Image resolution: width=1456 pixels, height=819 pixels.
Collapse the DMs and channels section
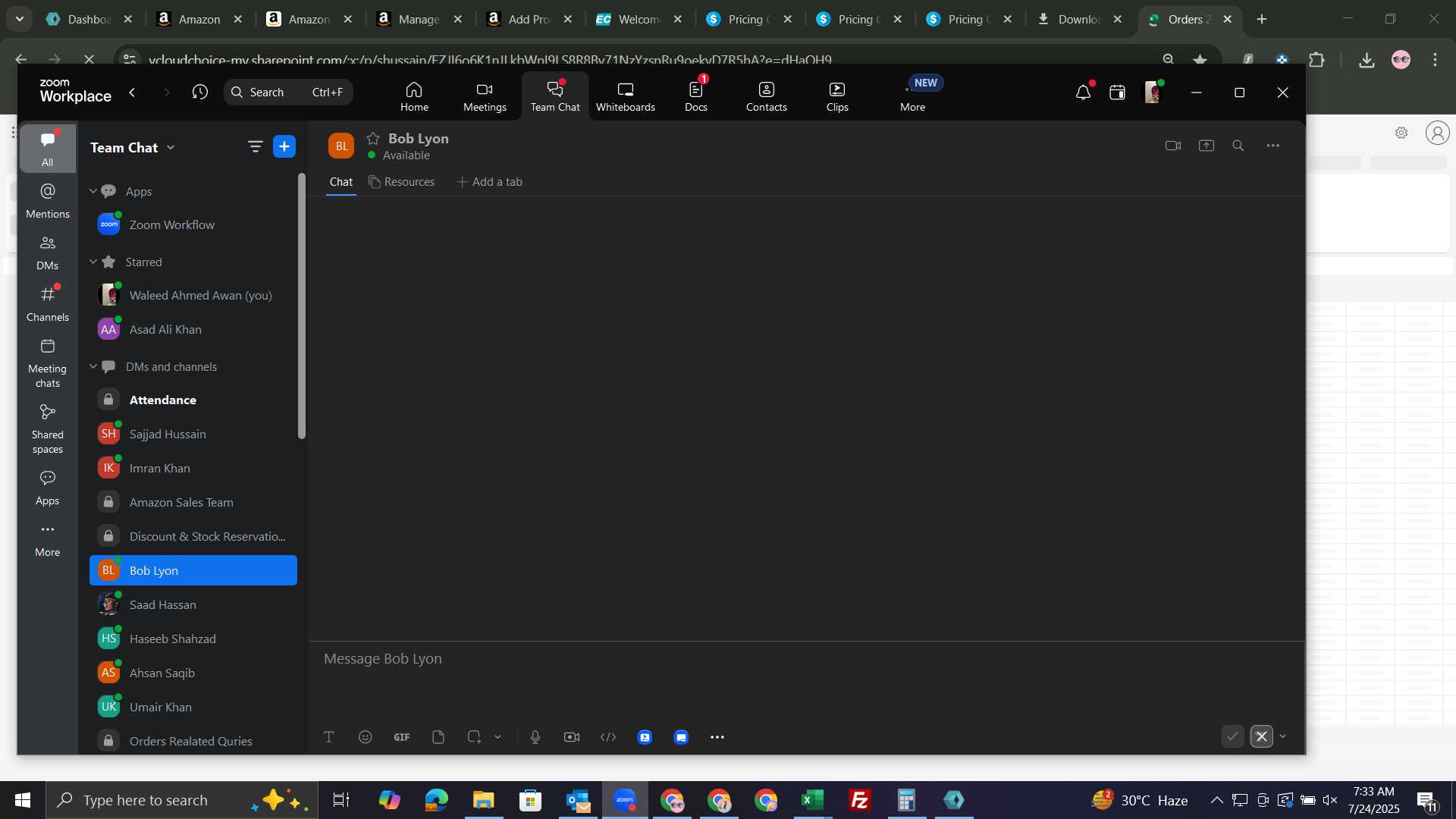point(93,366)
